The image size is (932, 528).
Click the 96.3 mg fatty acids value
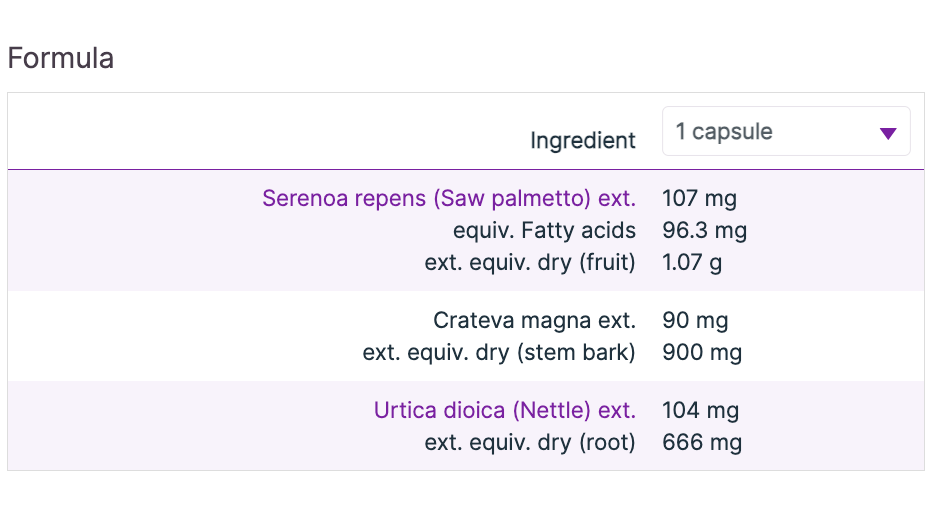704,230
